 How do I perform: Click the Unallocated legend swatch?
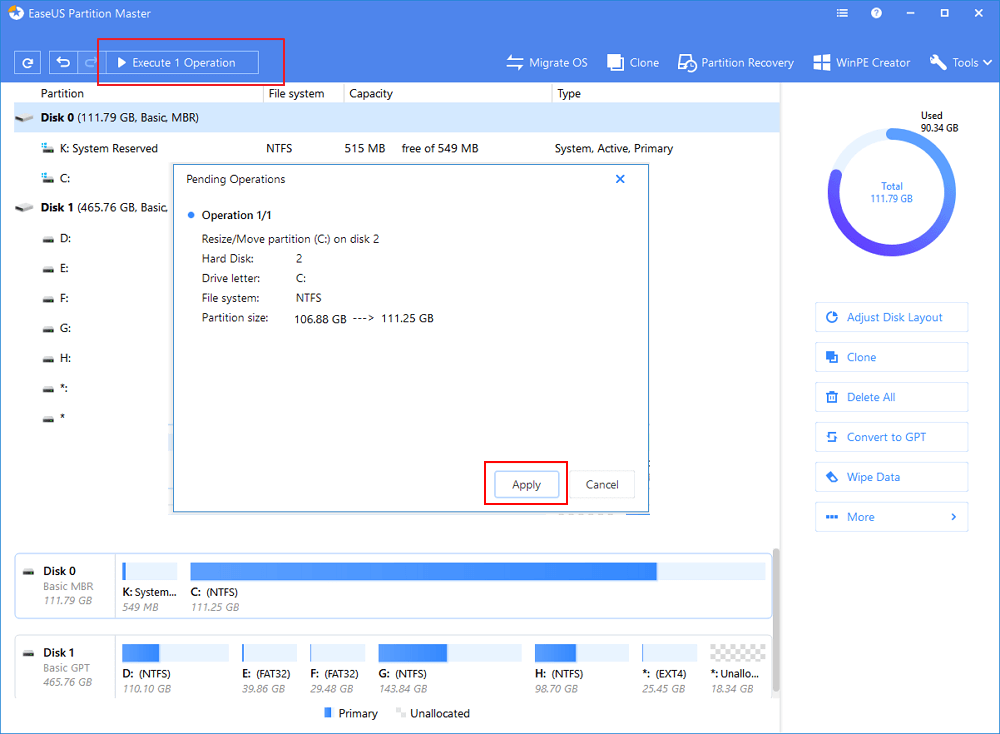pyautogui.click(x=401, y=712)
